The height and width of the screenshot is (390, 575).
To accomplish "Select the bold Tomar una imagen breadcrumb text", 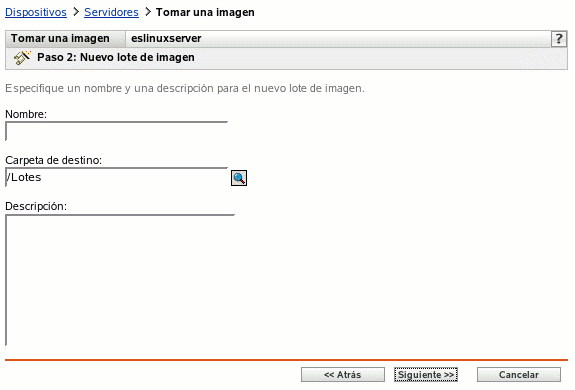I will click(x=205, y=12).
